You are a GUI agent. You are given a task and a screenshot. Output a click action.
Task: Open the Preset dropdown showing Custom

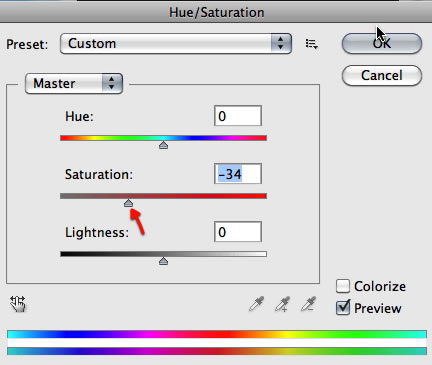(x=176, y=43)
